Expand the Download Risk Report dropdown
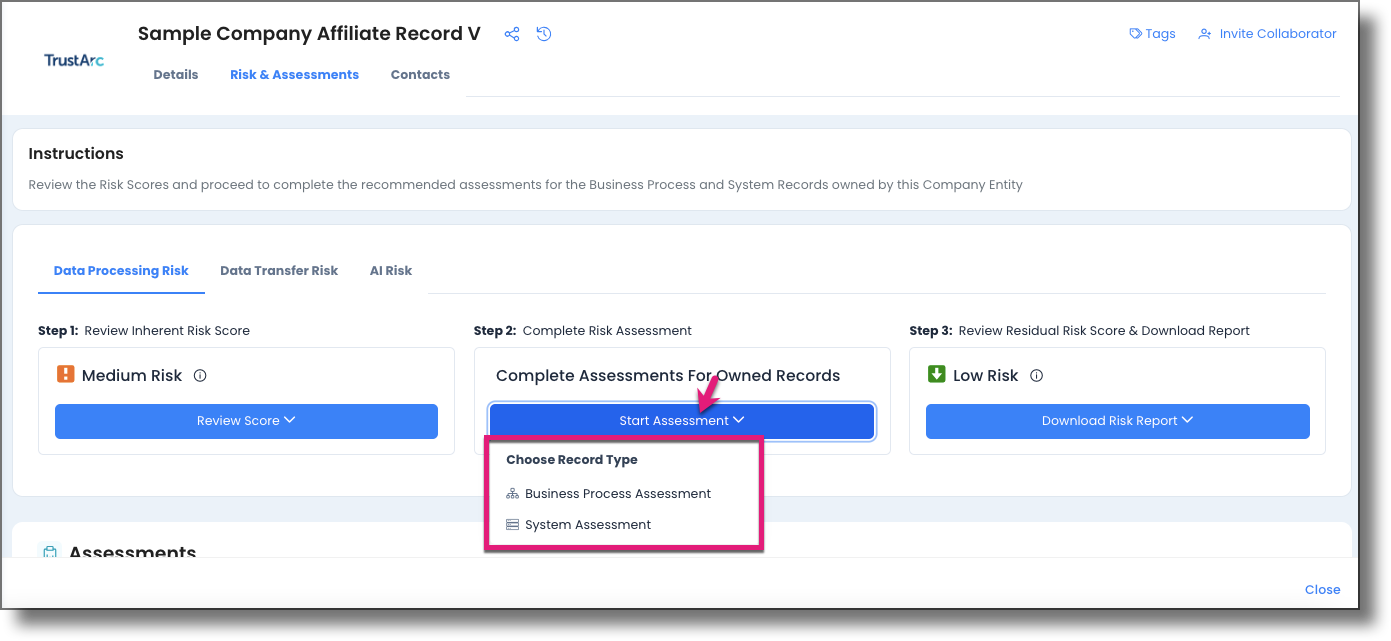Image resolution: width=1391 pixels, height=641 pixels. pyautogui.click(x=1118, y=421)
